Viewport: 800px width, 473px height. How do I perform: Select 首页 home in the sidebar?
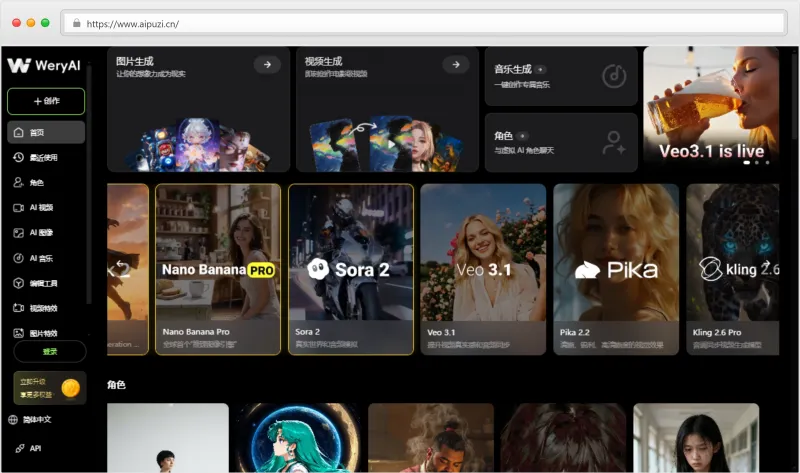[x=45, y=132]
